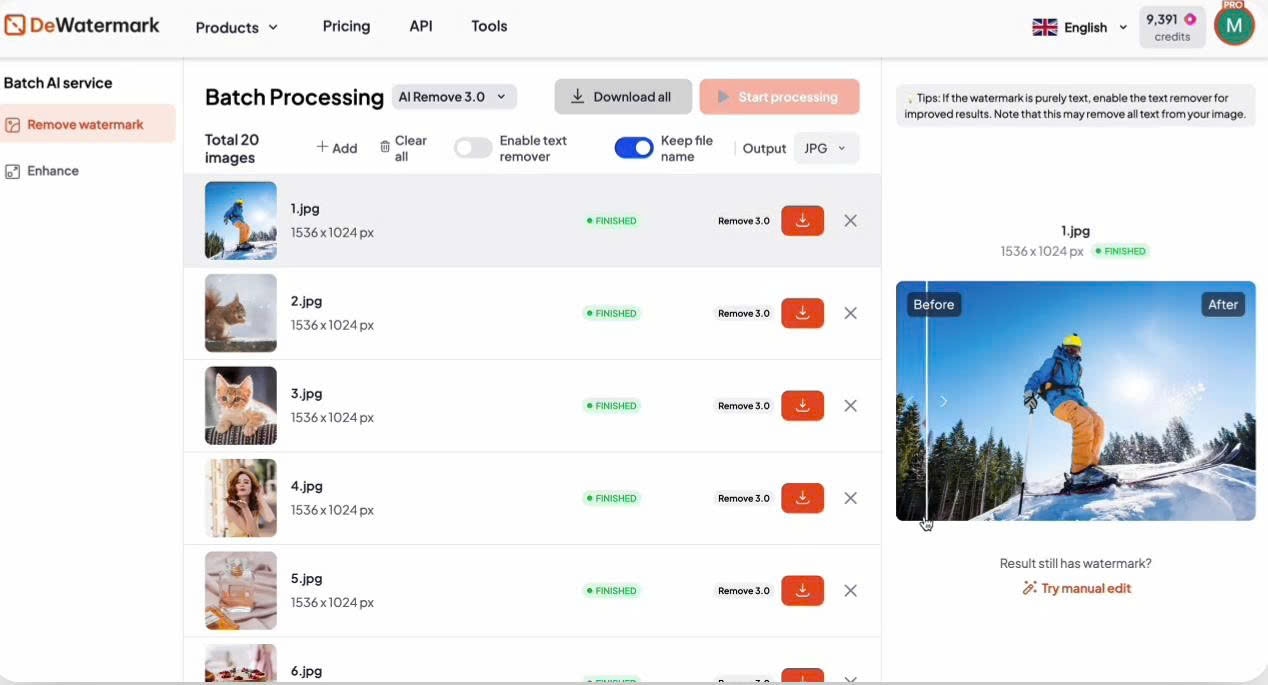1268x685 pixels.
Task: Click the Download all button
Action: click(622, 97)
